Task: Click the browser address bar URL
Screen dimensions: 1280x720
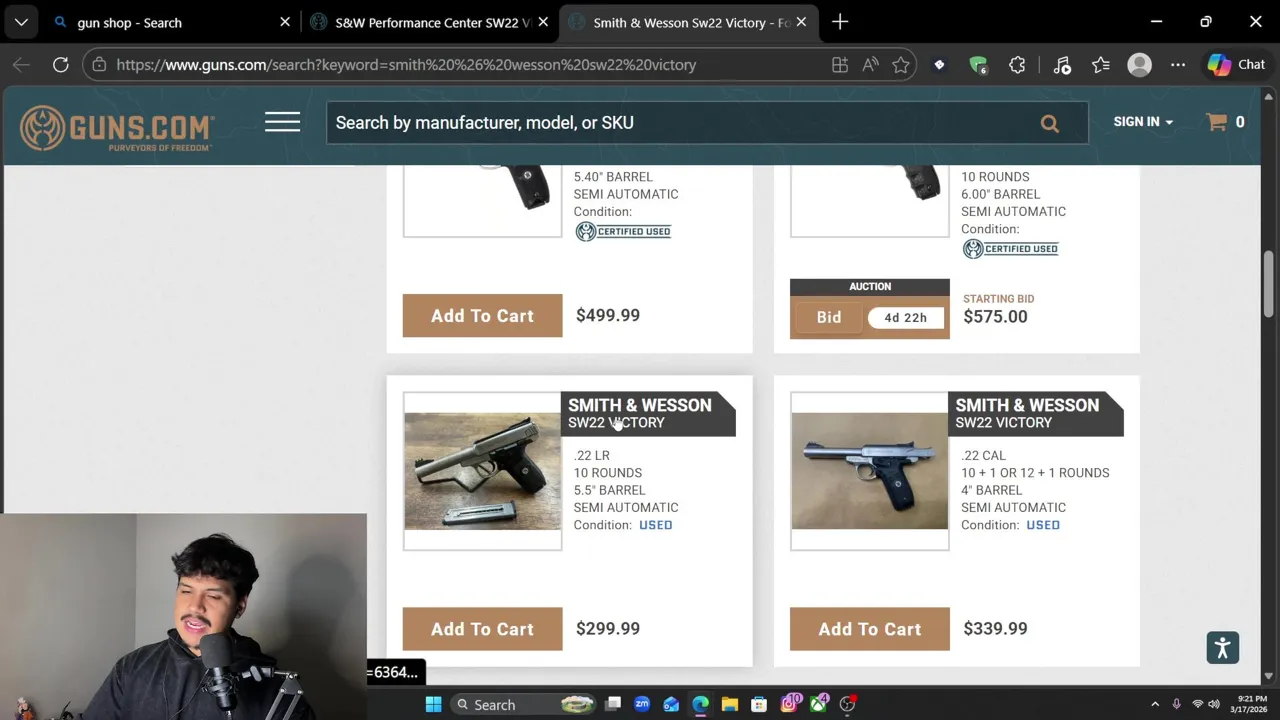Action: click(406, 65)
